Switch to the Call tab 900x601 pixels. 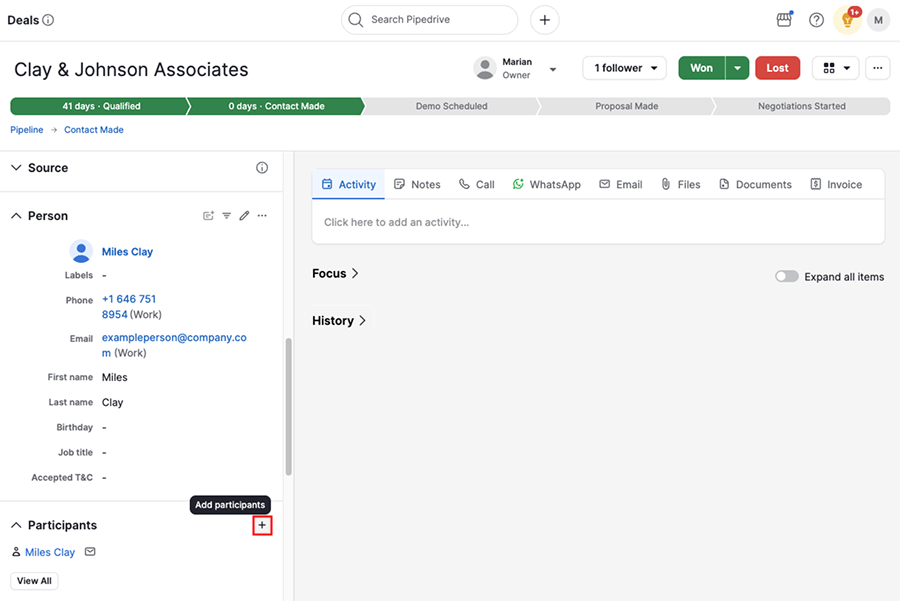tap(476, 184)
